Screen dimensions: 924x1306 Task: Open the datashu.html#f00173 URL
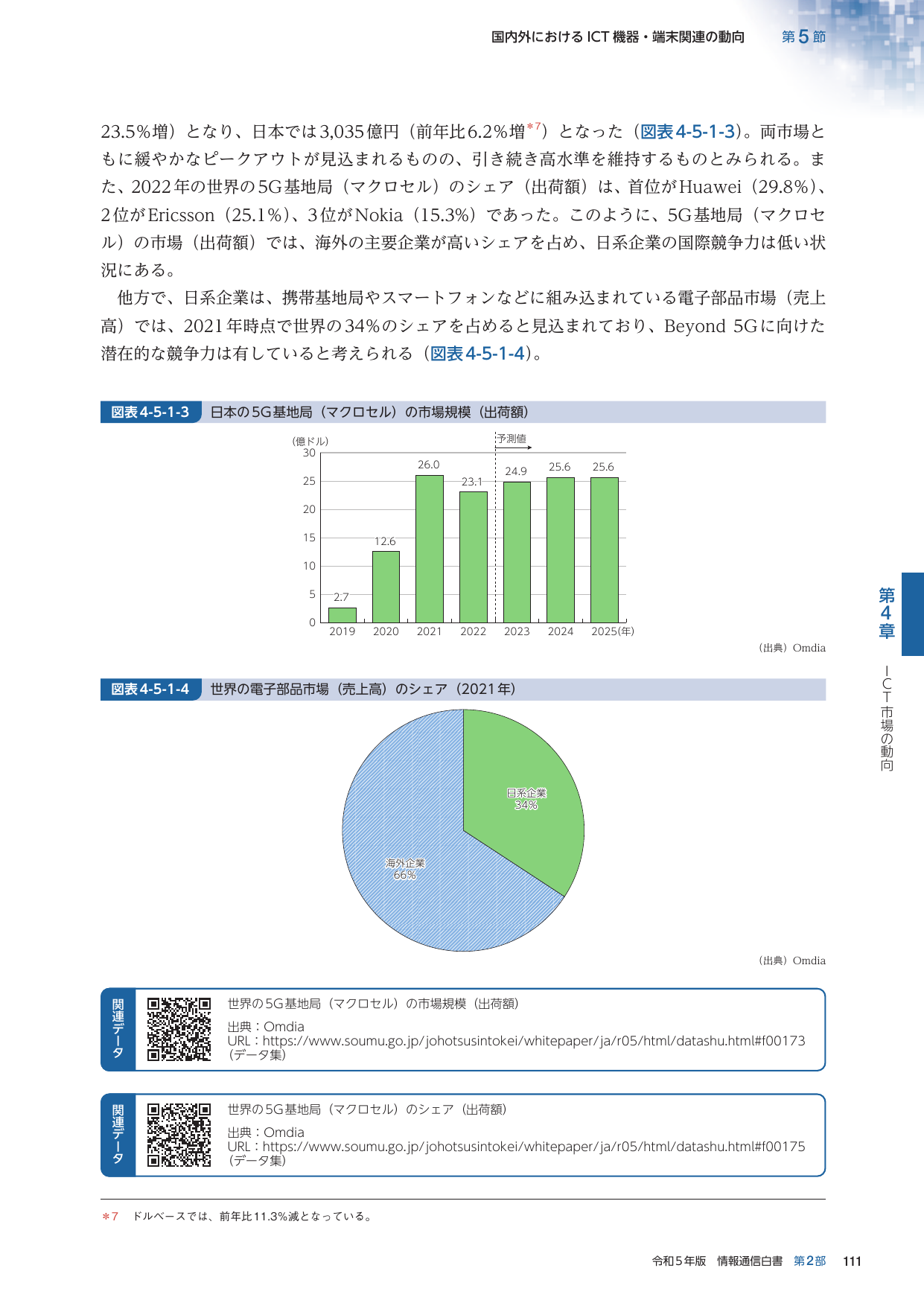tap(534, 1041)
